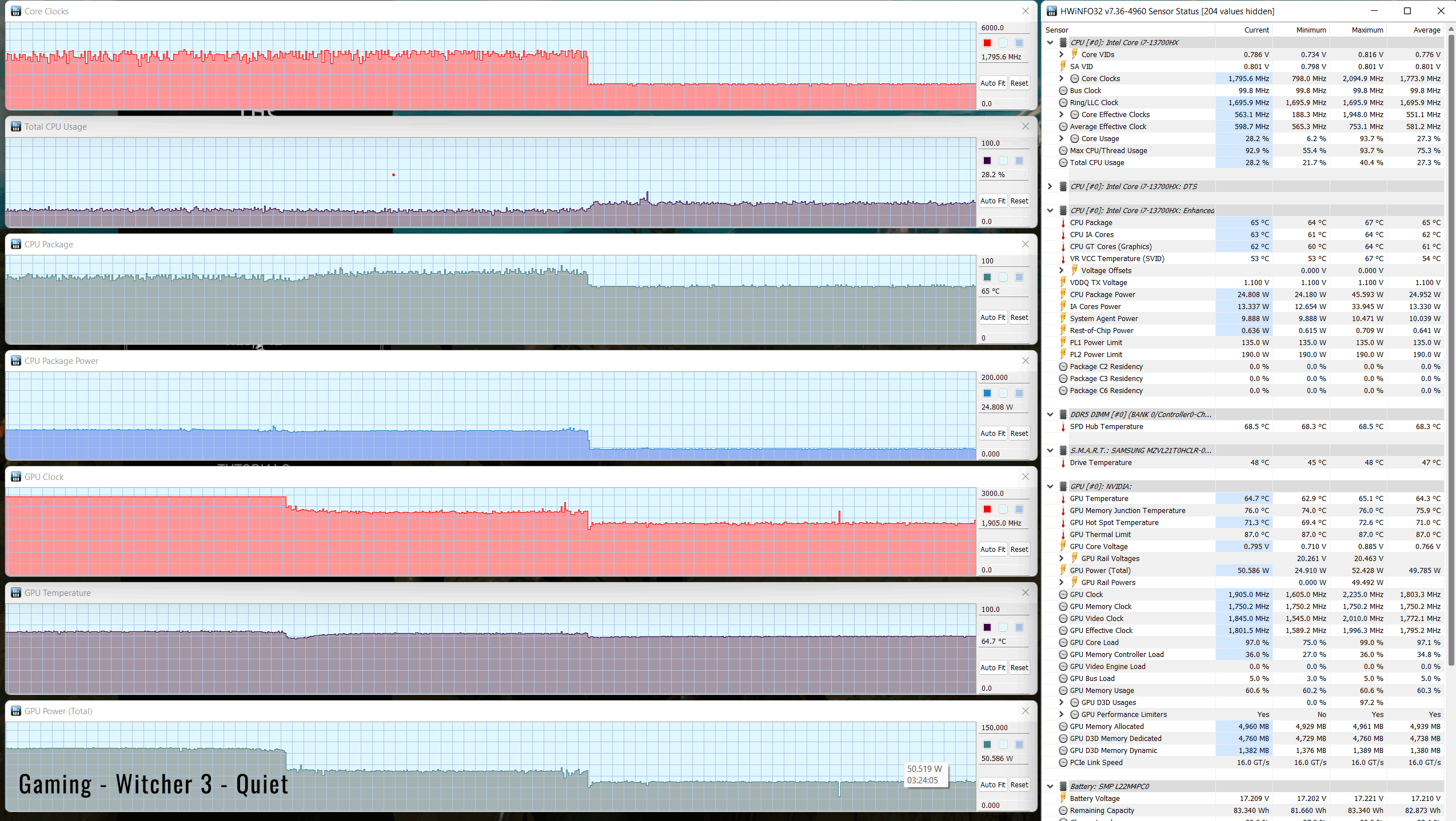Image resolution: width=1456 pixels, height=821 pixels.
Task: Select the Remaining Capacity row
Action: (x=1243, y=810)
